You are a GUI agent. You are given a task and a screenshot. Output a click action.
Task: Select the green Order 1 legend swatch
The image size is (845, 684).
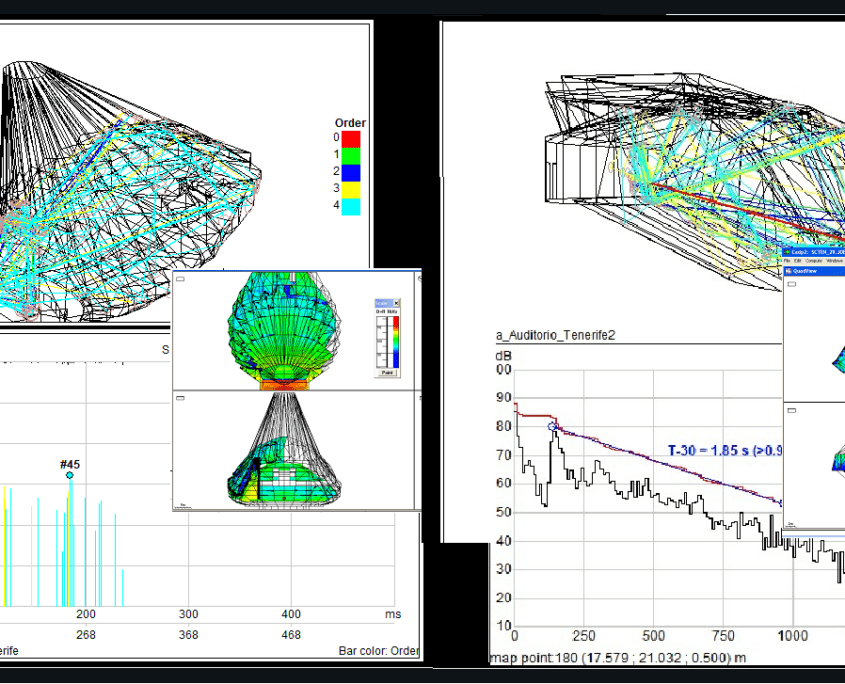tap(351, 156)
